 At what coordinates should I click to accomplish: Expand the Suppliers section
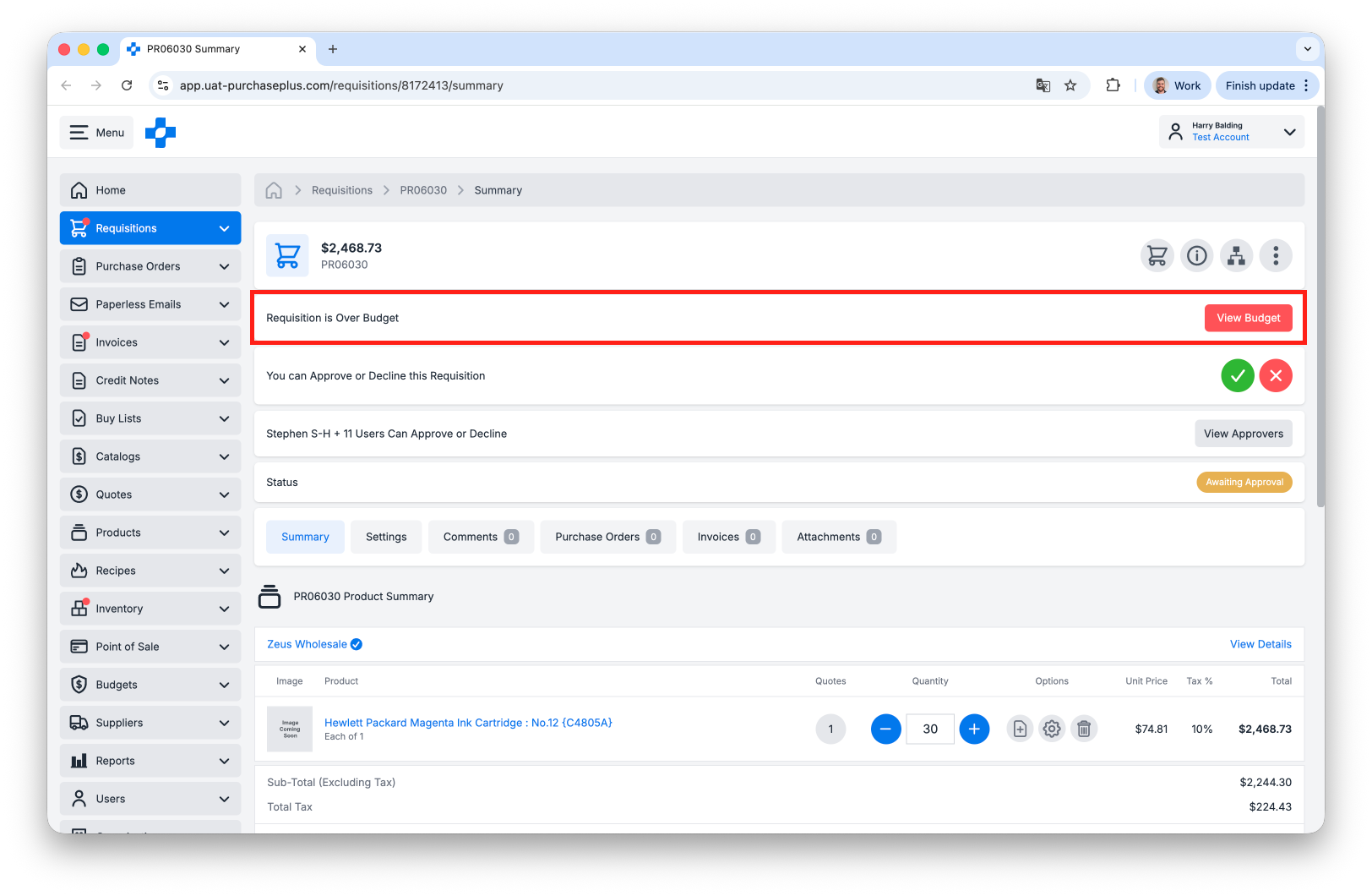coord(150,723)
